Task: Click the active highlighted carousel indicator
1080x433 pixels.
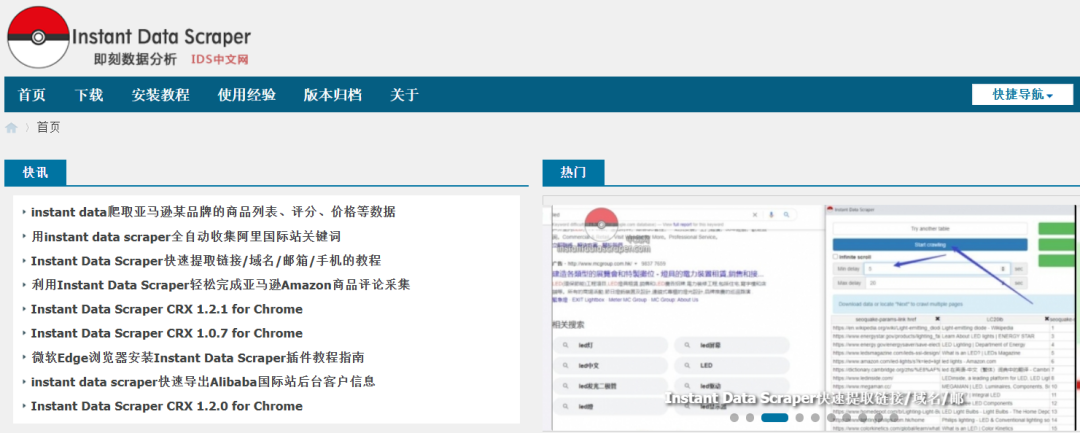Action: coord(775,418)
